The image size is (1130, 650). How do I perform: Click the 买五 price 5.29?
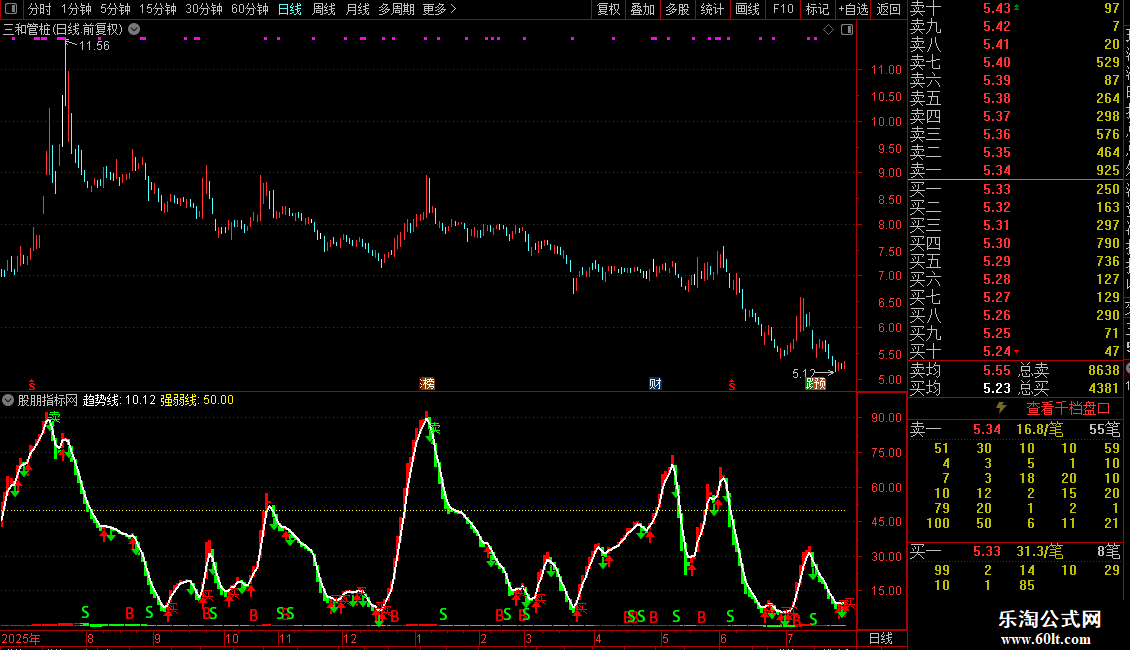pos(997,261)
